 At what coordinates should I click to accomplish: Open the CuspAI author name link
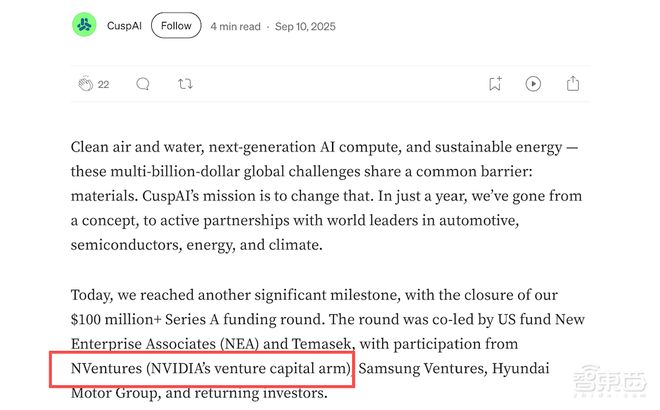point(124,26)
